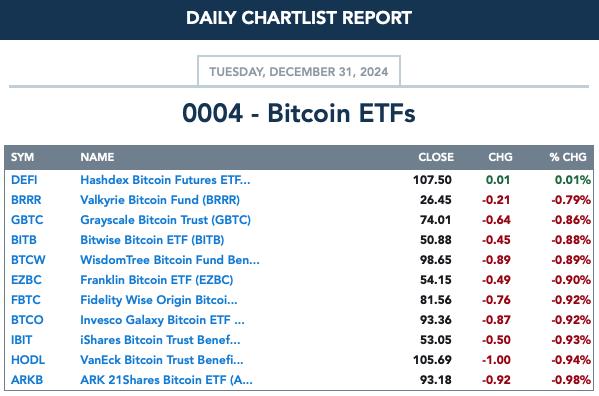599x396 pixels.
Task: Click the EZBC ticker symbol
Action: [x=26, y=280]
